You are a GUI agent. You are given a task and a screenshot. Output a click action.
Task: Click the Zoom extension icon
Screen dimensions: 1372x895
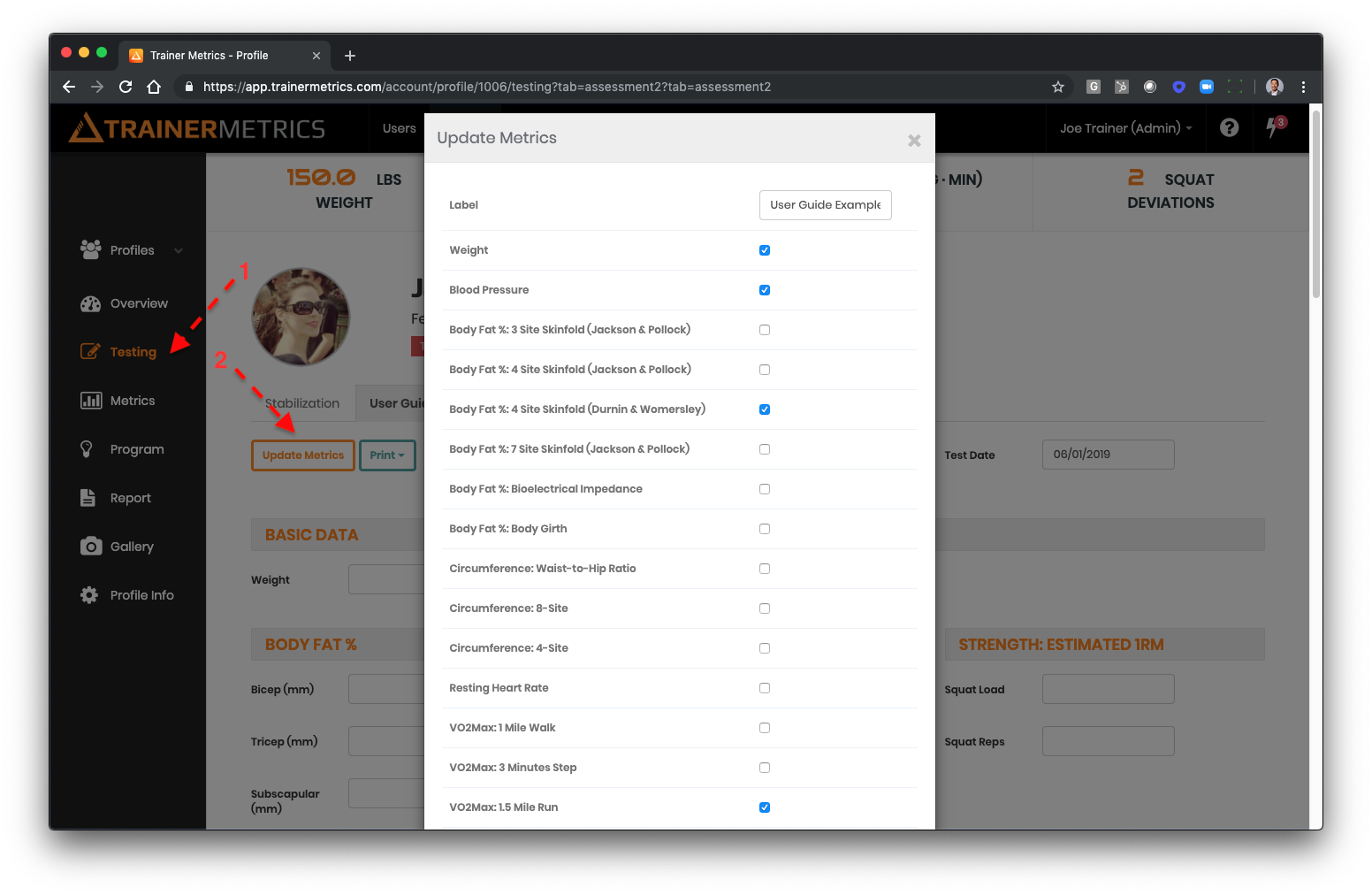[1207, 87]
